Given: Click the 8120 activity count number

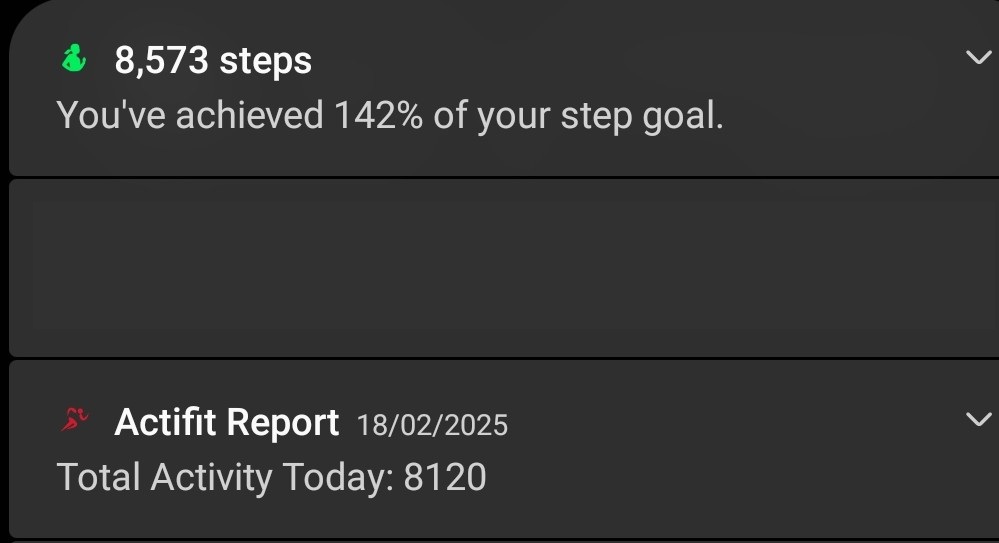Looking at the screenshot, I should (x=445, y=477).
